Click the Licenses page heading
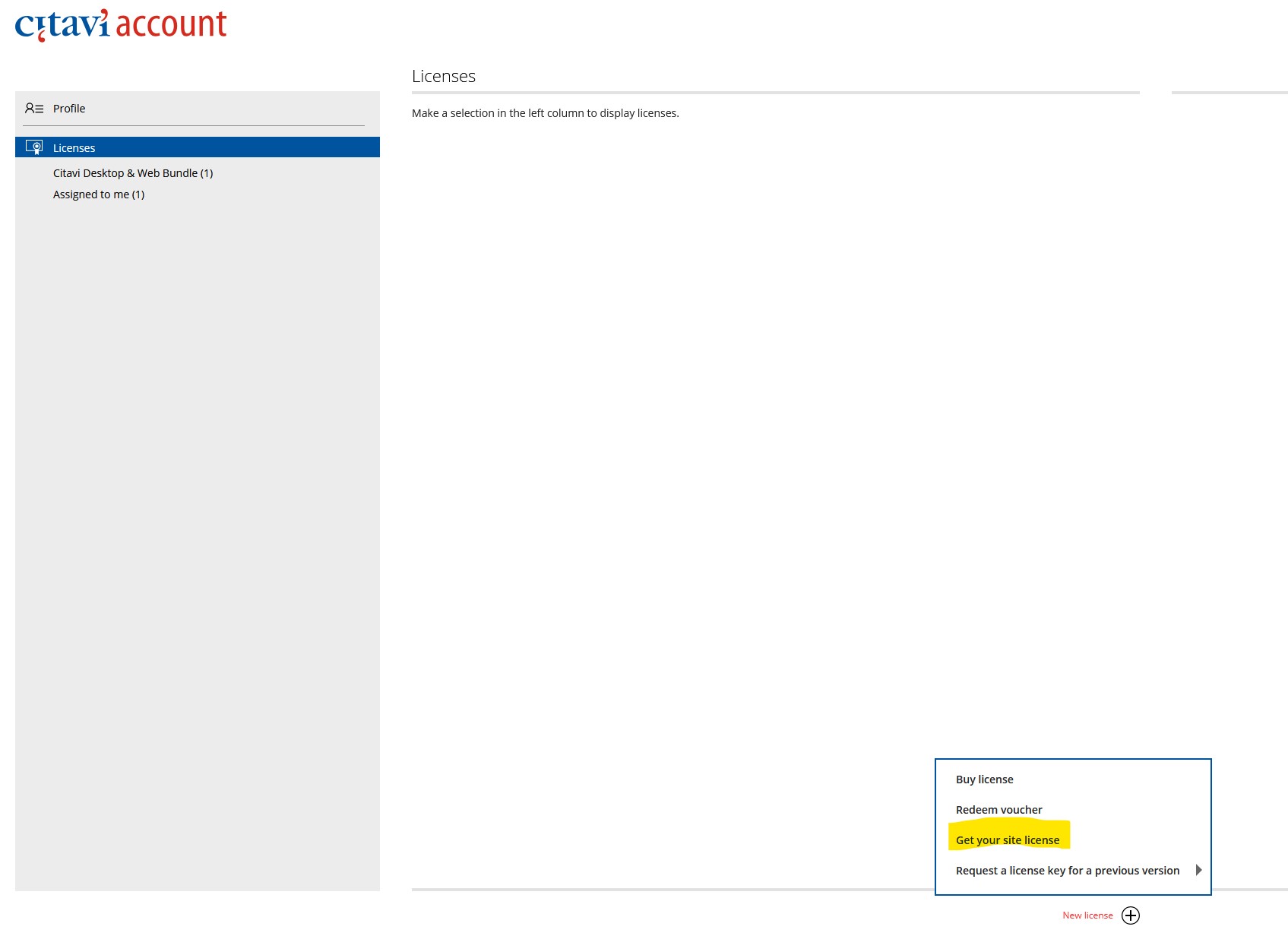 click(x=444, y=76)
